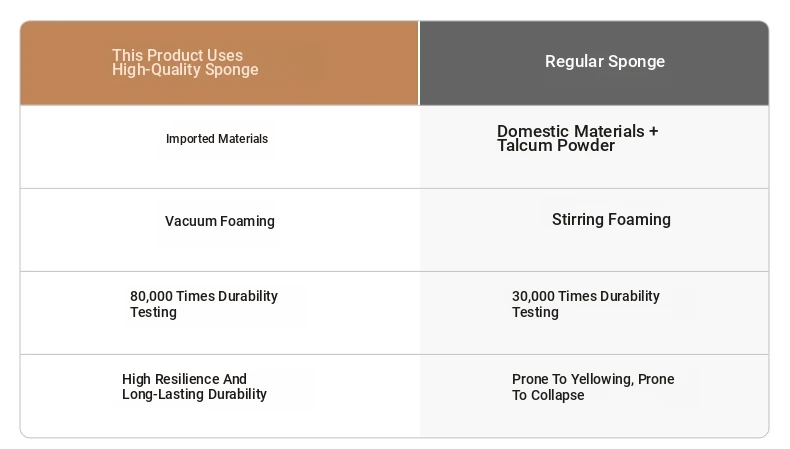Select the 'Vacuum Foaming' cell
The width and height of the screenshot is (790, 449).
pyautogui.click(x=219, y=221)
